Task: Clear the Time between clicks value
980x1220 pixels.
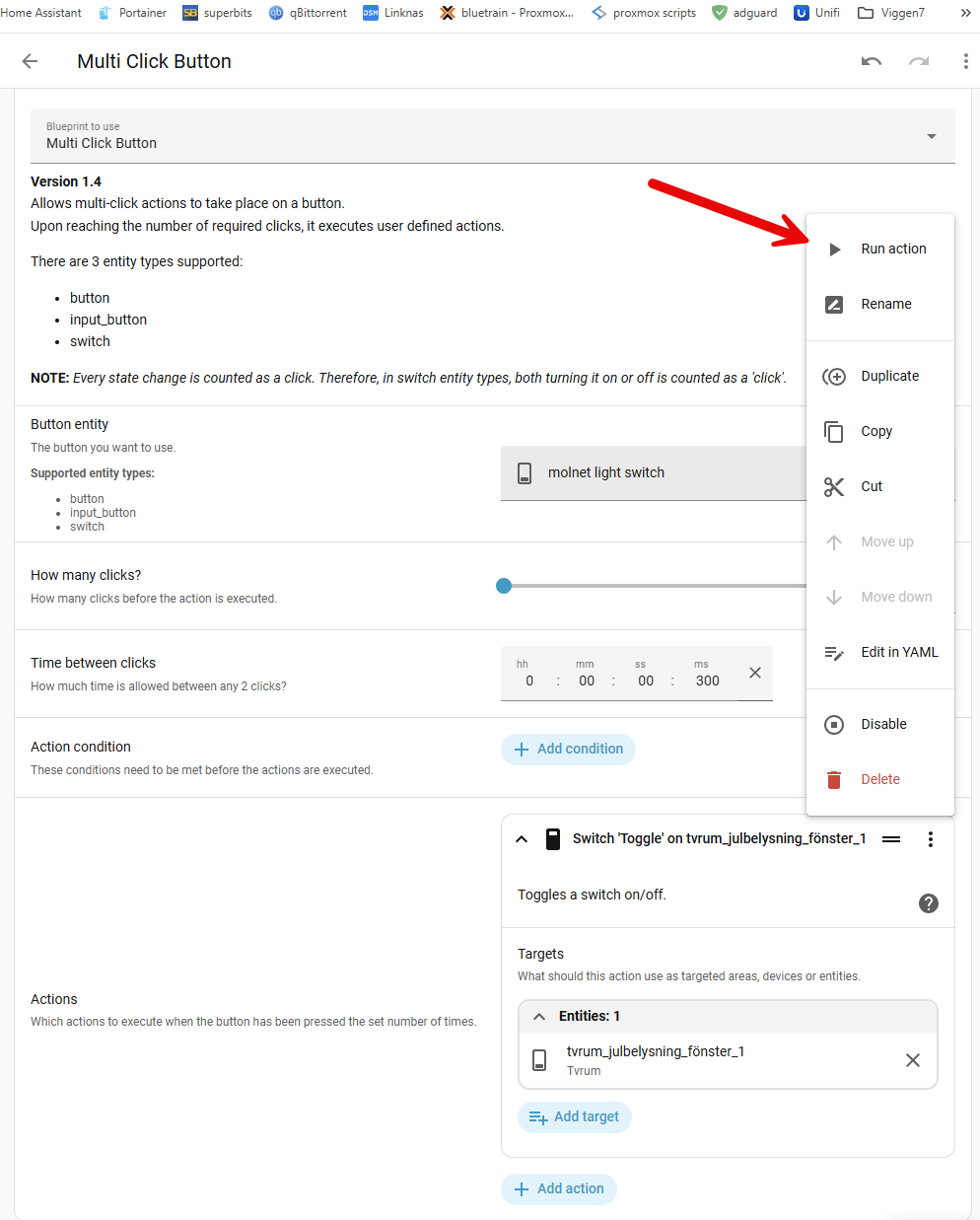Action: [755, 673]
